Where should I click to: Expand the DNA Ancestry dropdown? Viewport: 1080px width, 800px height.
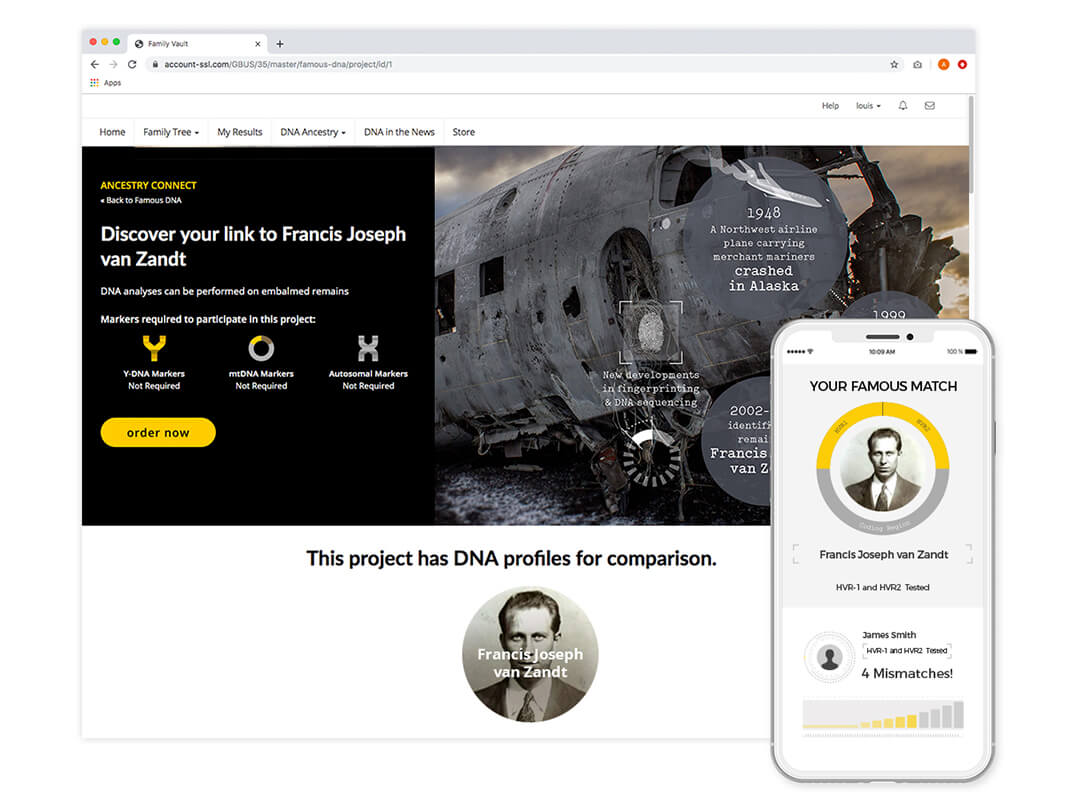(313, 132)
